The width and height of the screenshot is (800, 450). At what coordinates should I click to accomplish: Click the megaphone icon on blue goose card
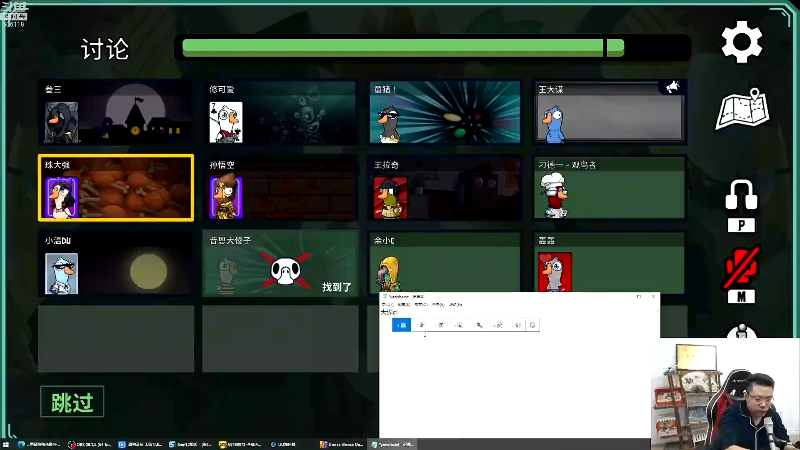pos(672,87)
